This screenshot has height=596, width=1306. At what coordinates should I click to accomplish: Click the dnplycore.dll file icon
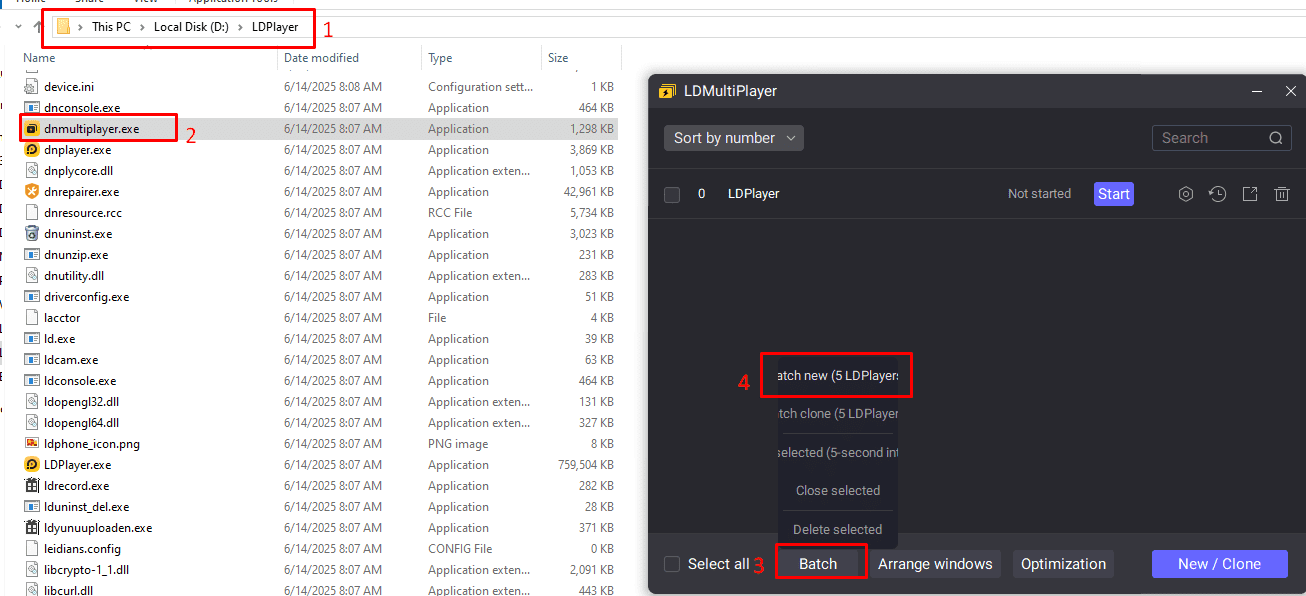[x=32, y=171]
